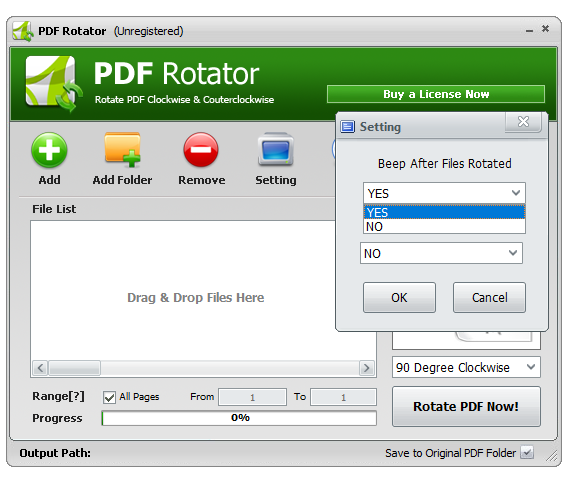Select NO in the open dropdown list
Image resolution: width=571 pixels, height=478 pixels.
click(444, 226)
